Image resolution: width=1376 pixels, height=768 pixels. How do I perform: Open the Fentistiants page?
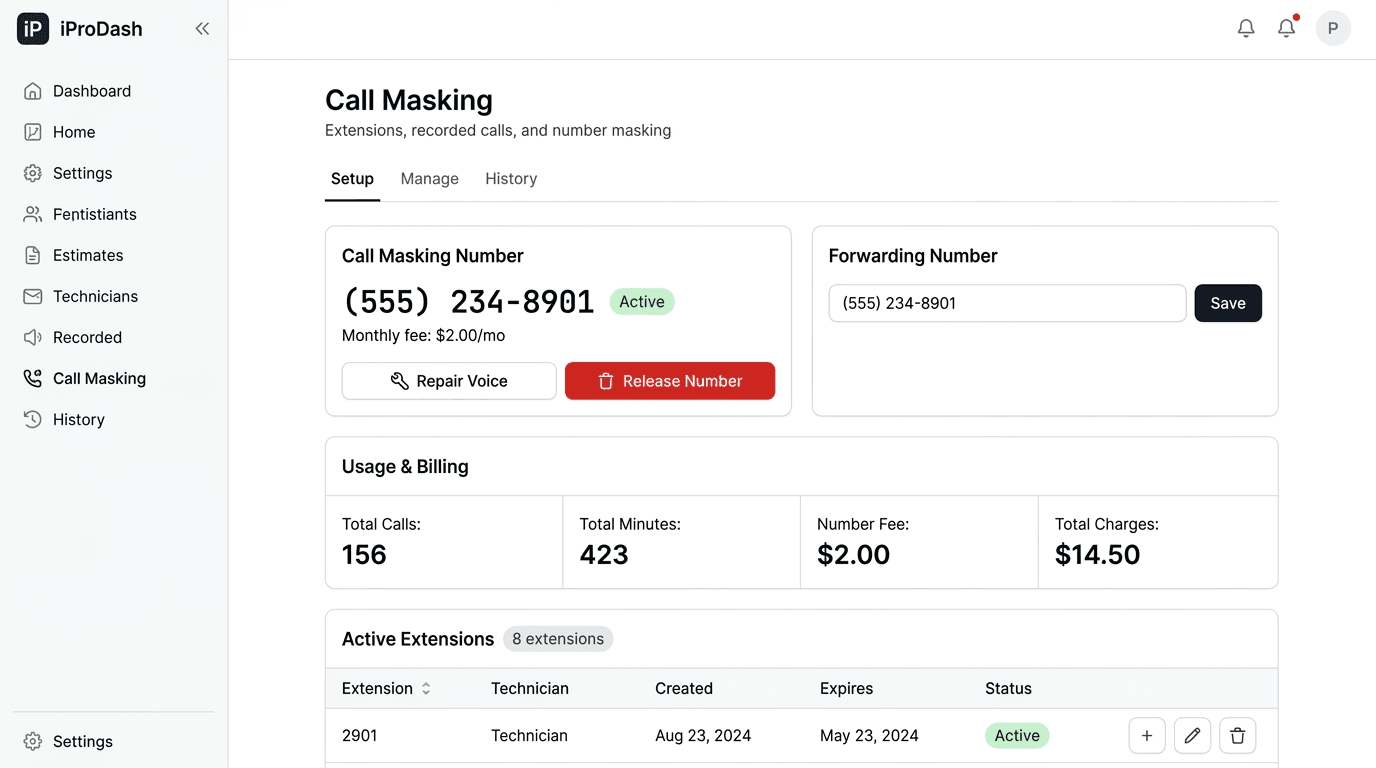point(95,214)
